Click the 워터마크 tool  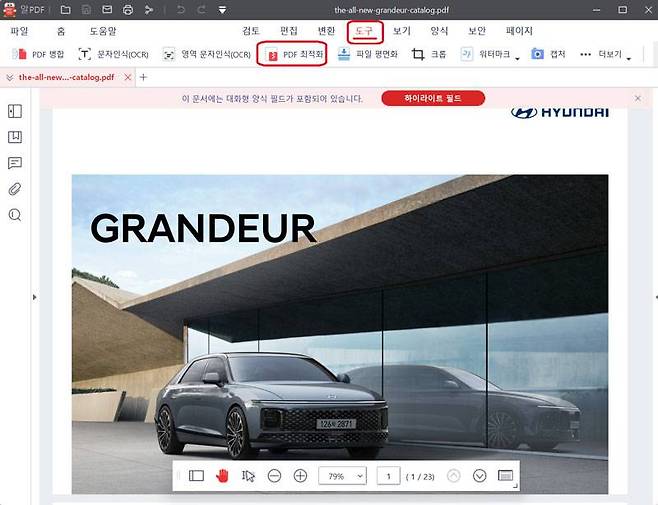point(486,54)
